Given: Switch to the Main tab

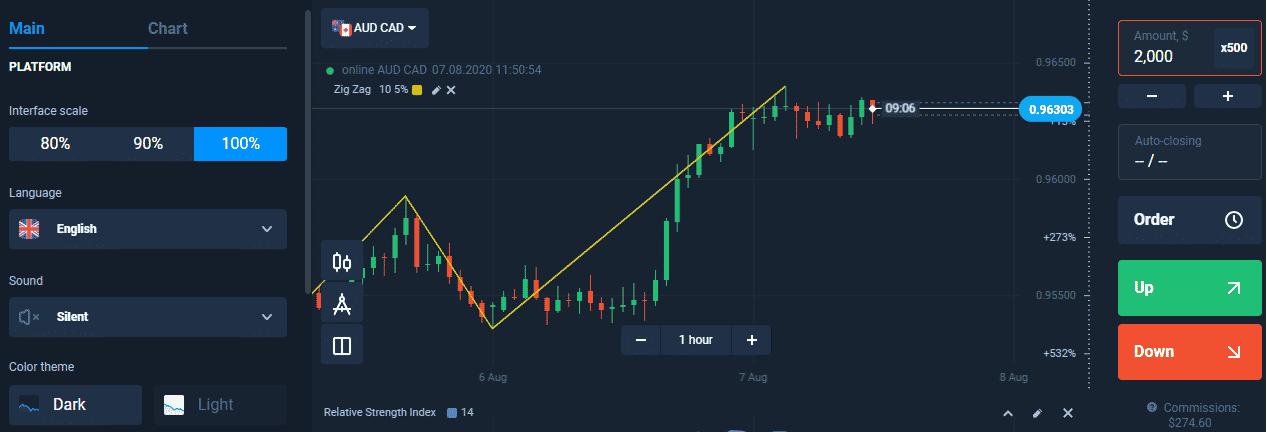Looking at the screenshot, I should (30, 28).
